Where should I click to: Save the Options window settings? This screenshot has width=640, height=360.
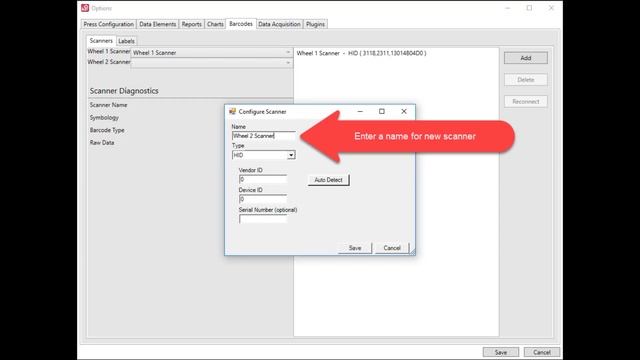(x=501, y=352)
